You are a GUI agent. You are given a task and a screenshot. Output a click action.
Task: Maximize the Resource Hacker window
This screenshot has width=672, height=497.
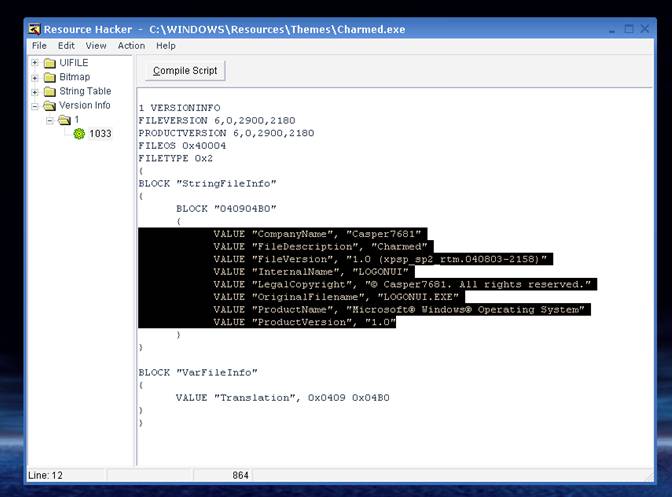tap(629, 29)
